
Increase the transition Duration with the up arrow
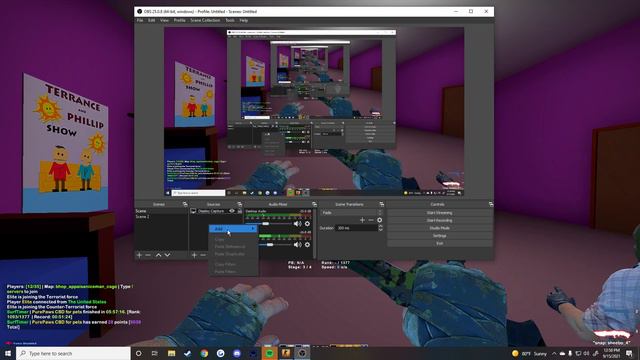(x=381, y=227)
